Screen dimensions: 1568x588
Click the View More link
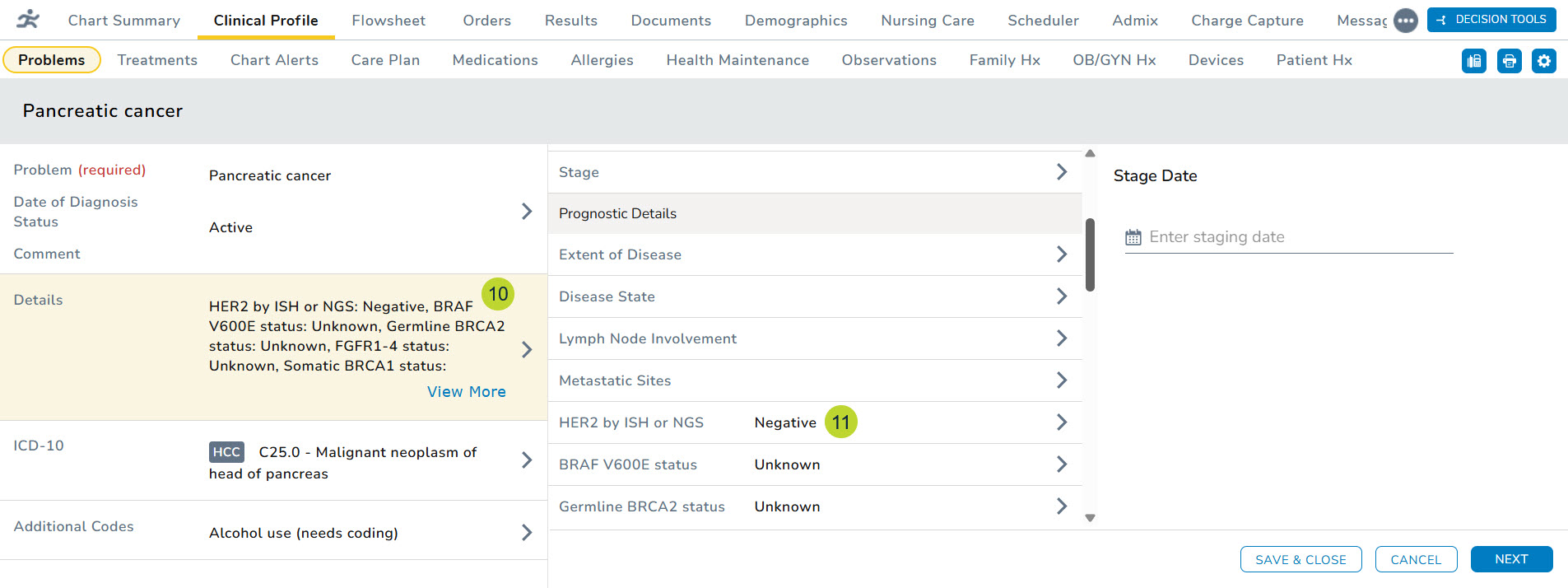coord(466,392)
